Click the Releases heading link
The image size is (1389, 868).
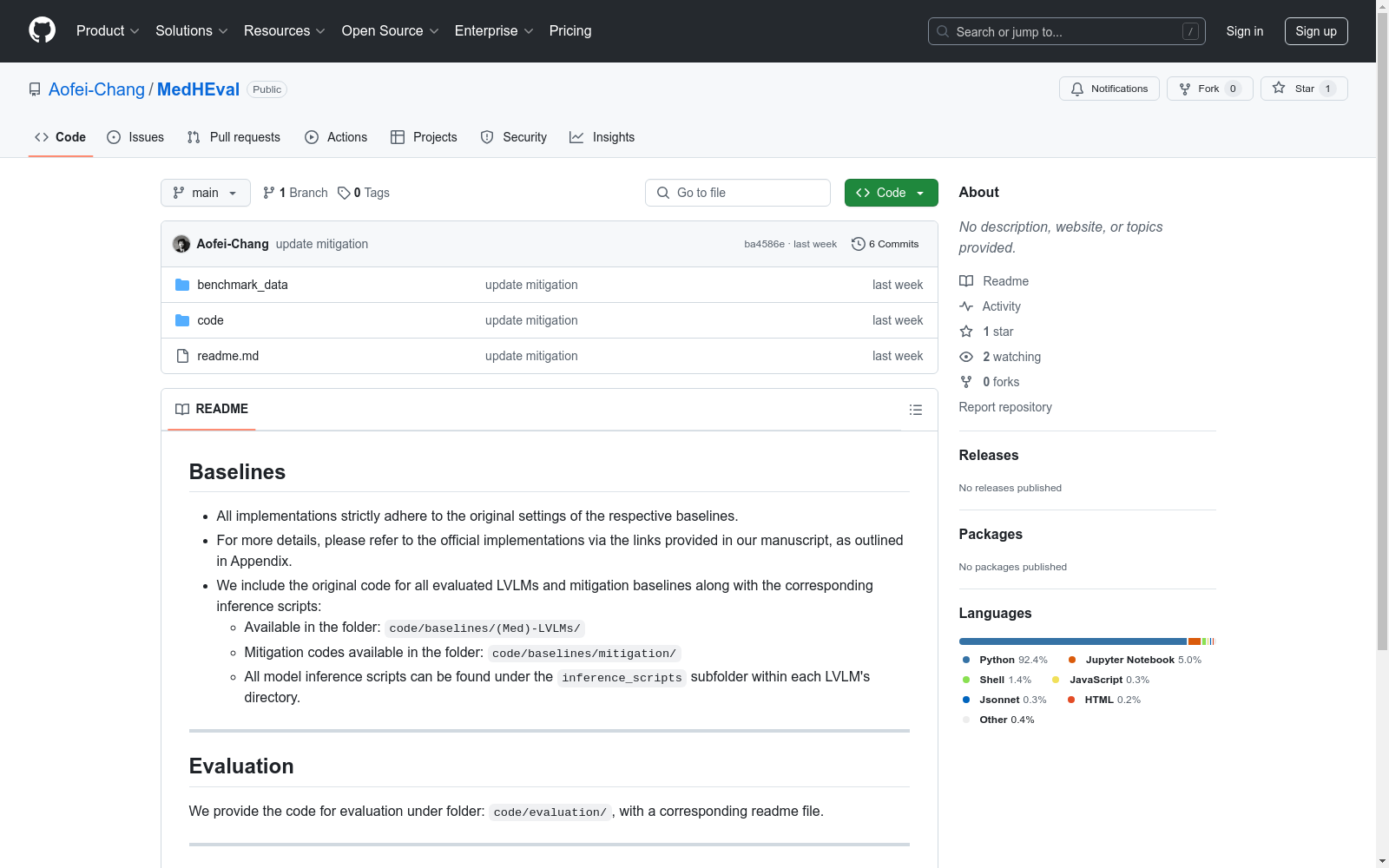[989, 455]
